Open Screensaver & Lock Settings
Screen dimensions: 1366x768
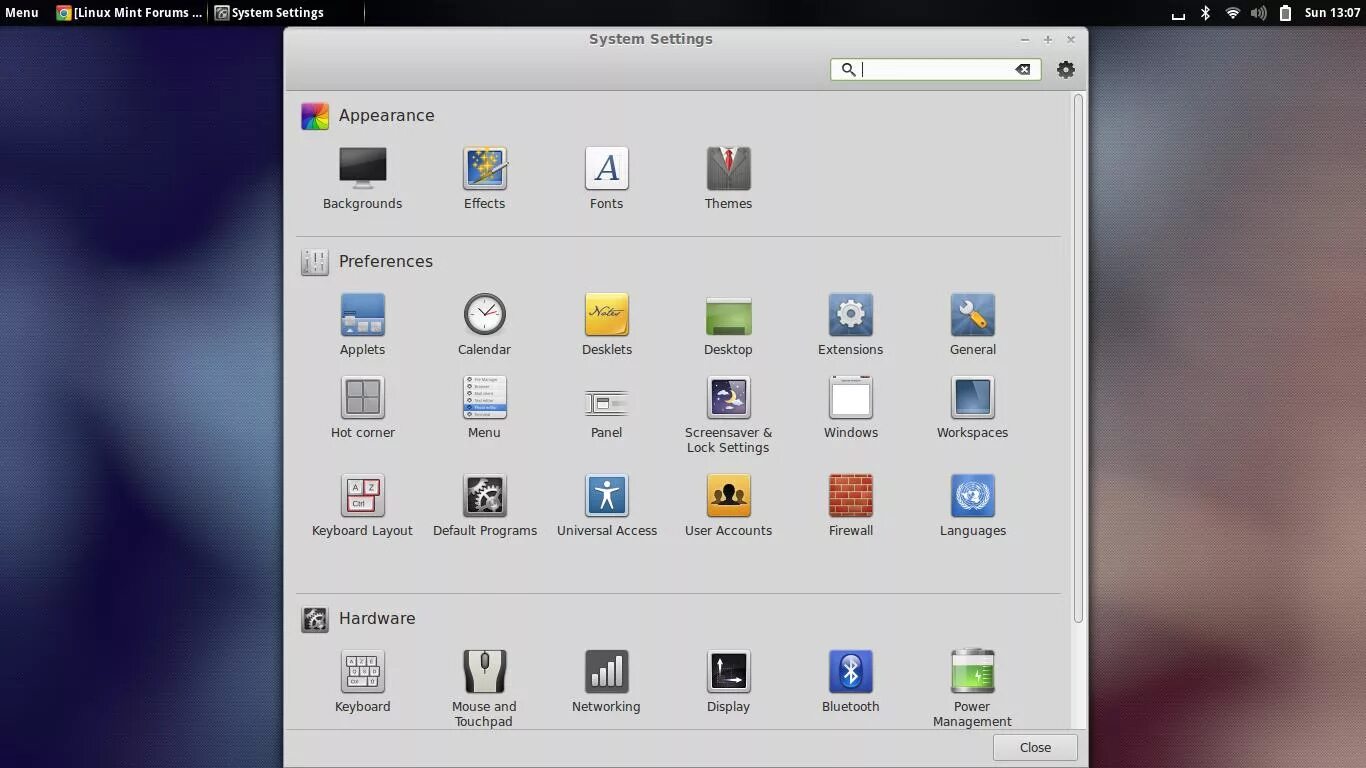[x=728, y=414]
